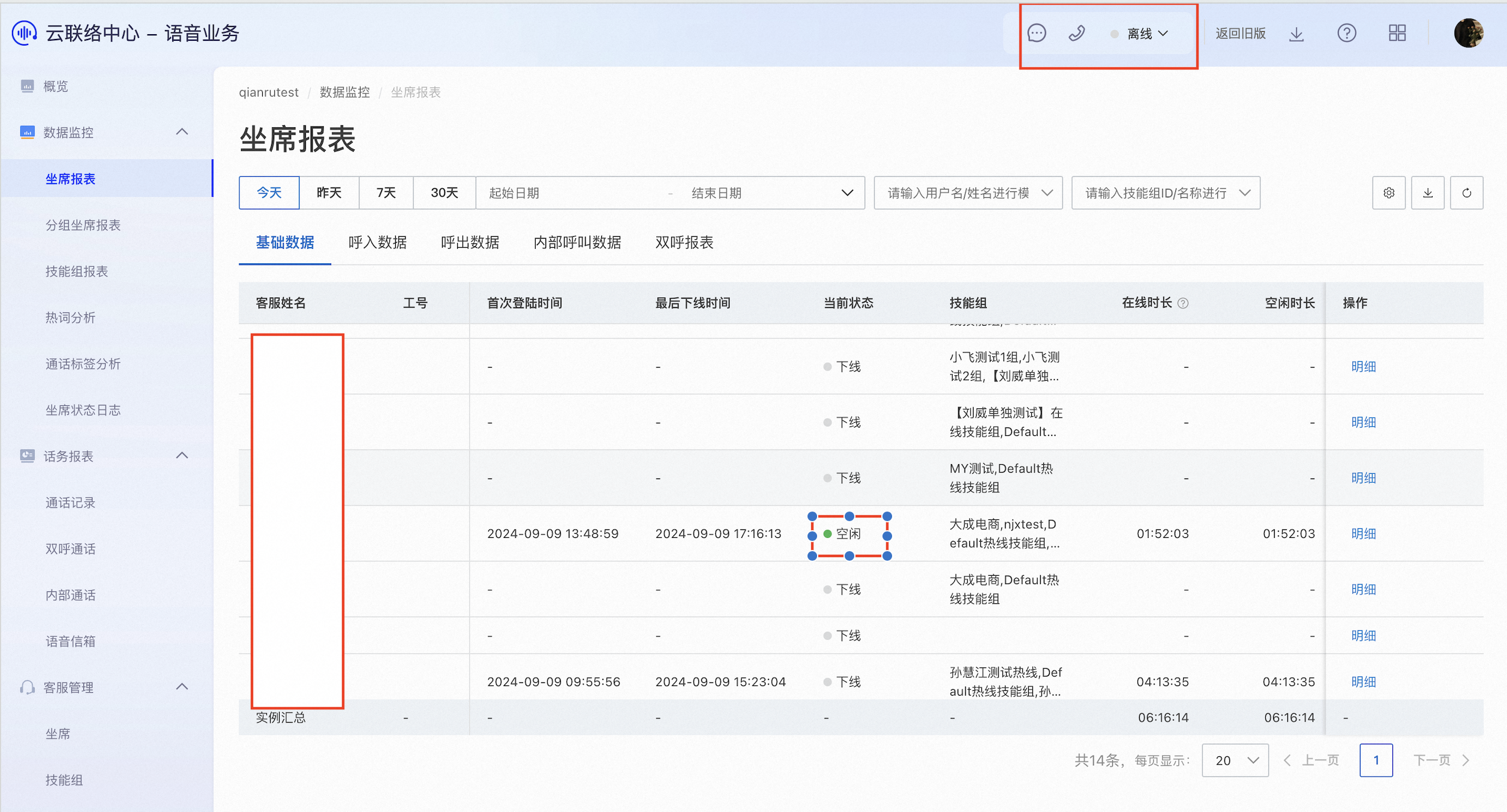This screenshot has height=812, width=1507.
Task: Select the 昨天 date filter
Action: pyautogui.click(x=329, y=193)
